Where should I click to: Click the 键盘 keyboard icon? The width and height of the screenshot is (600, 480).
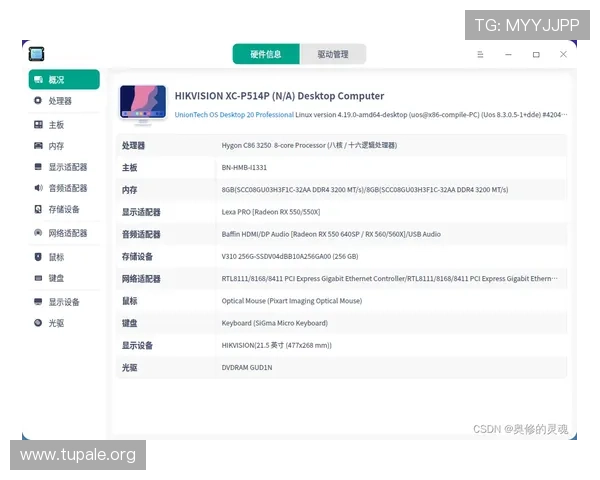38,278
